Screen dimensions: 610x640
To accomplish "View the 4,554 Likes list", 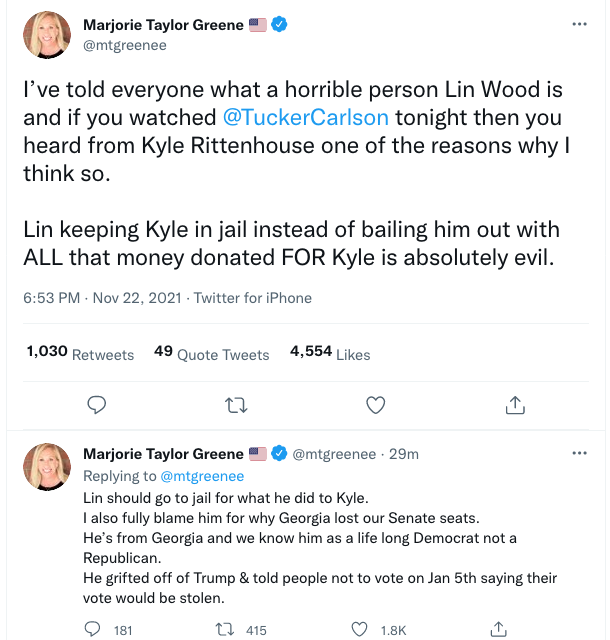I will point(330,353).
